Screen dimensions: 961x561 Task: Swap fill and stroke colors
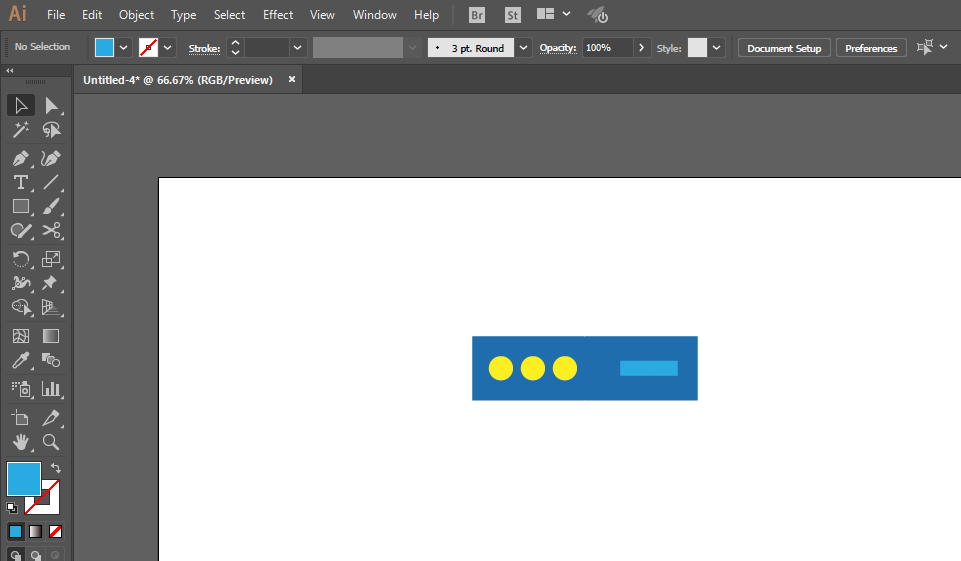point(56,467)
